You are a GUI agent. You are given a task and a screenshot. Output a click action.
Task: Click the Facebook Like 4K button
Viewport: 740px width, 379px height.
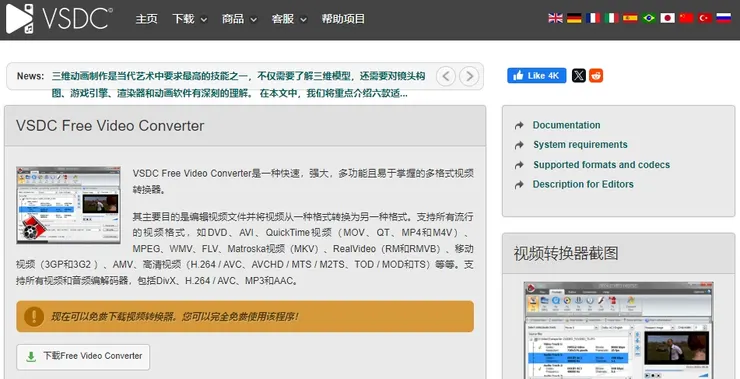[x=537, y=76]
